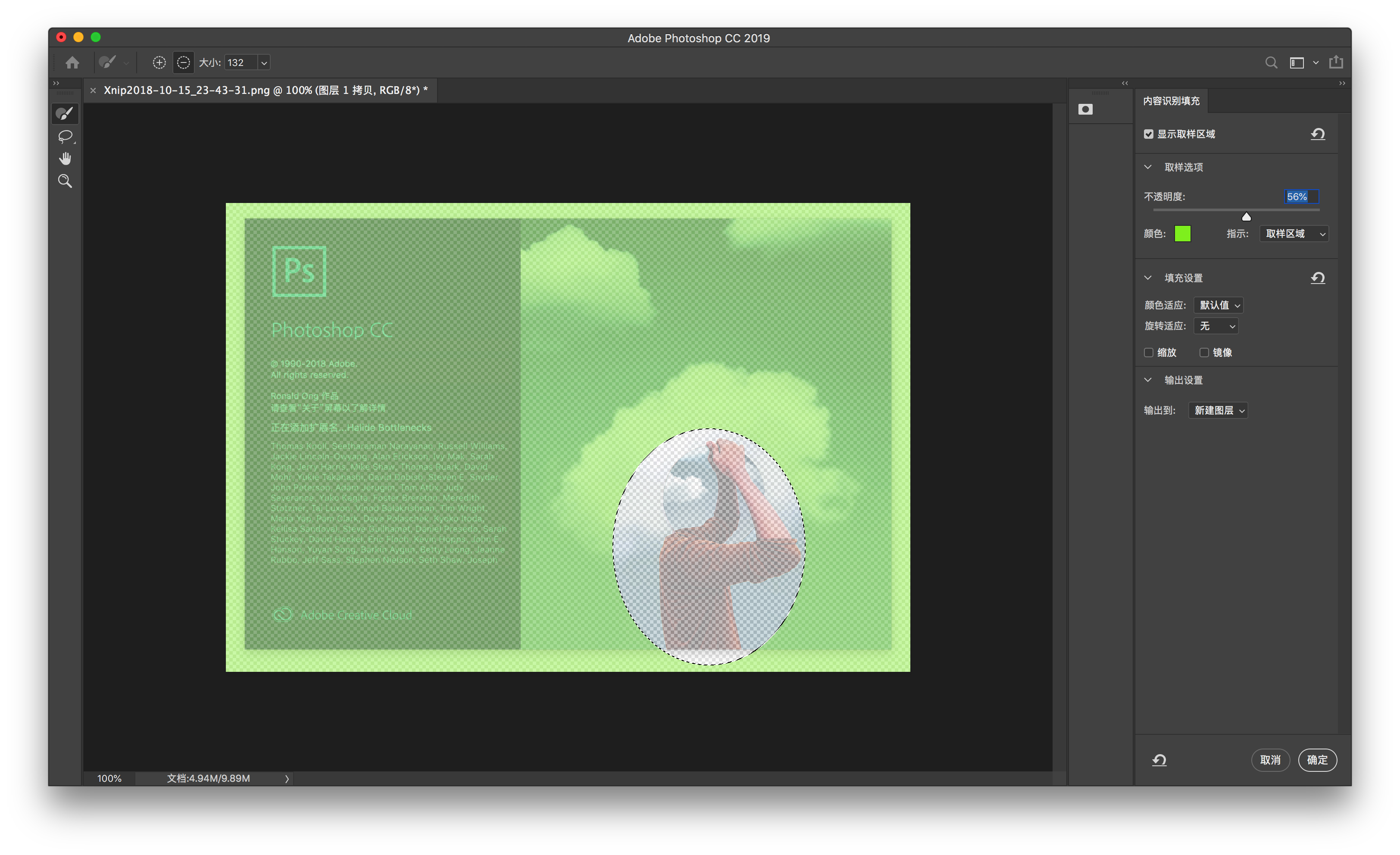
Task: Enable the 镜像 checkbox
Action: coord(1203,353)
